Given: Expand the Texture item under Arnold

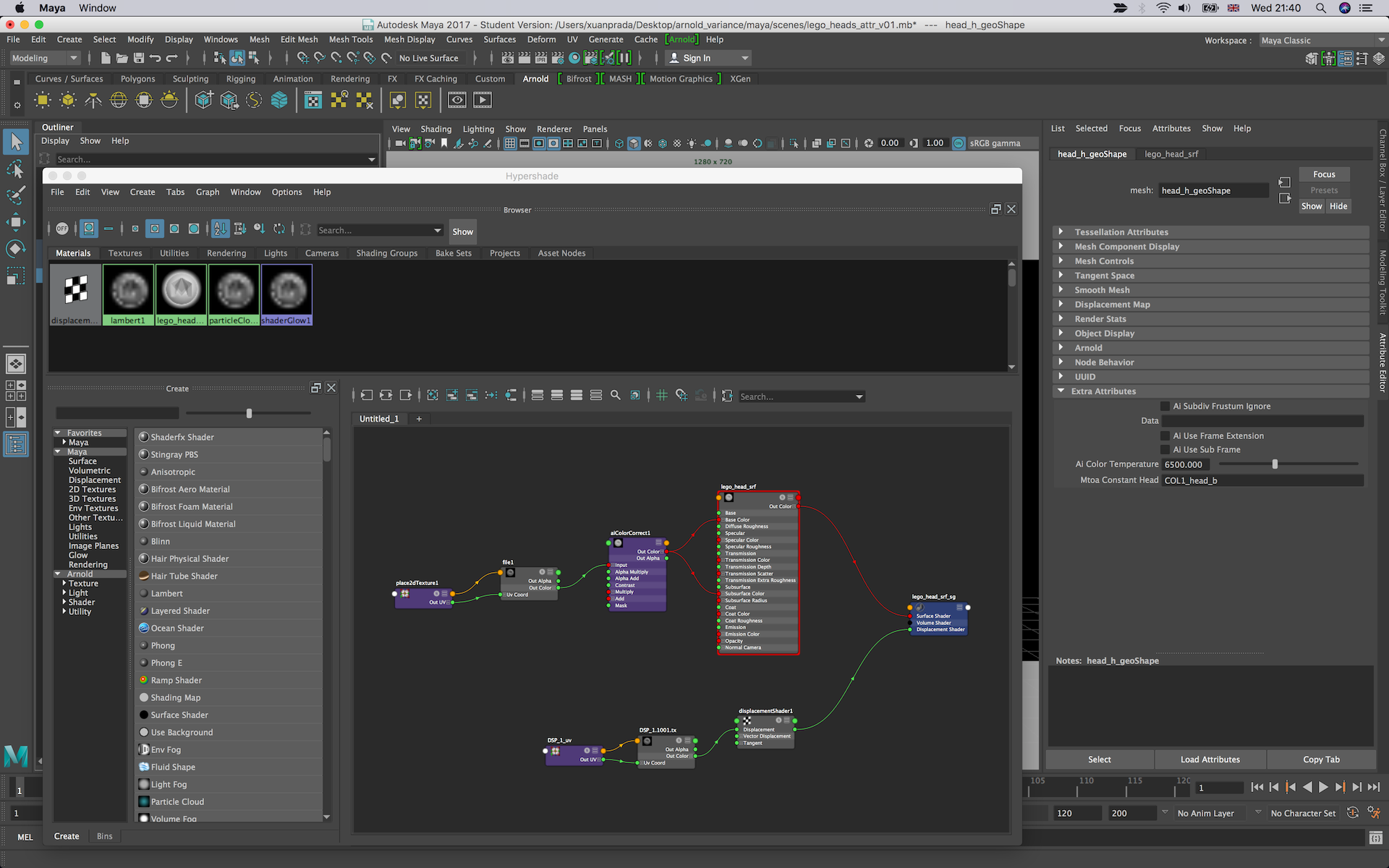Looking at the screenshot, I should (x=64, y=584).
